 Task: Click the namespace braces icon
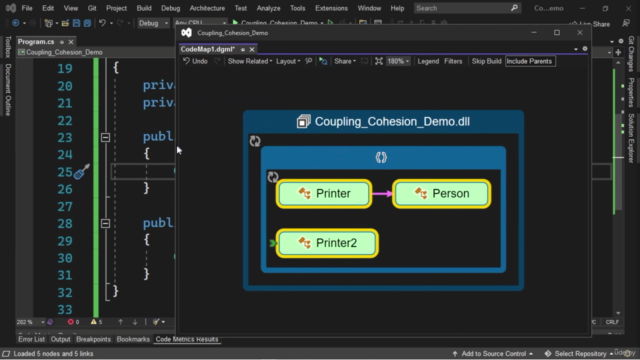(381, 158)
